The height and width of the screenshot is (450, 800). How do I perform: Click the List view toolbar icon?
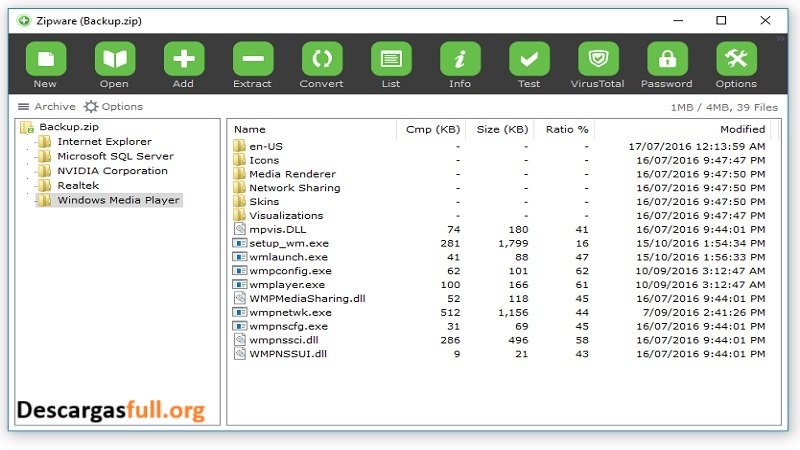coord(391,60)
